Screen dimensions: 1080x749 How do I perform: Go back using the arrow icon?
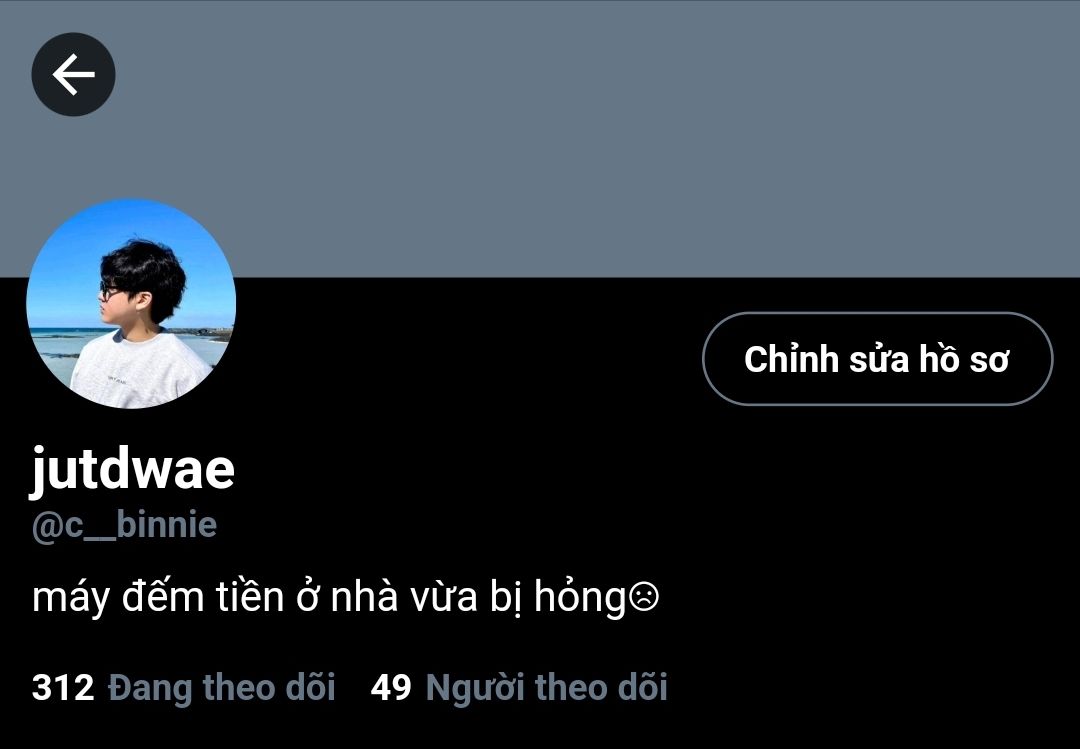coord(73,74)
